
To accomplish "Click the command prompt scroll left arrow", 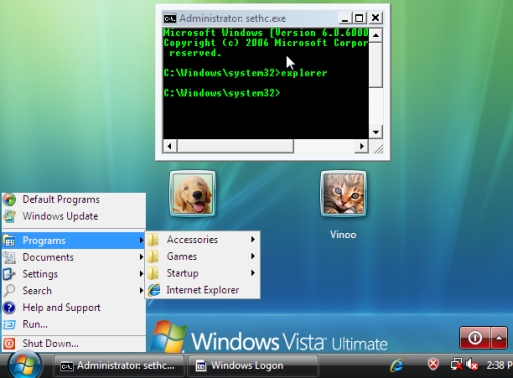I will [170, 146].
